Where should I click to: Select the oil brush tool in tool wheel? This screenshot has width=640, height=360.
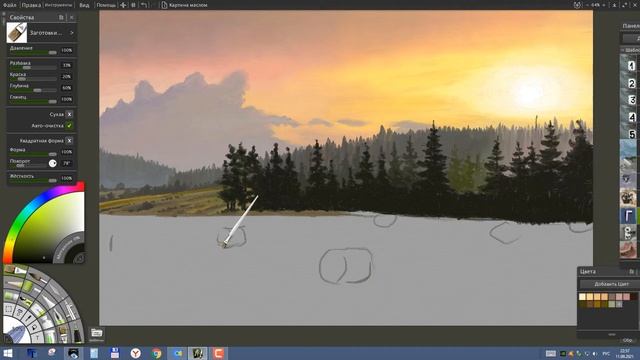tap(16, 270)
